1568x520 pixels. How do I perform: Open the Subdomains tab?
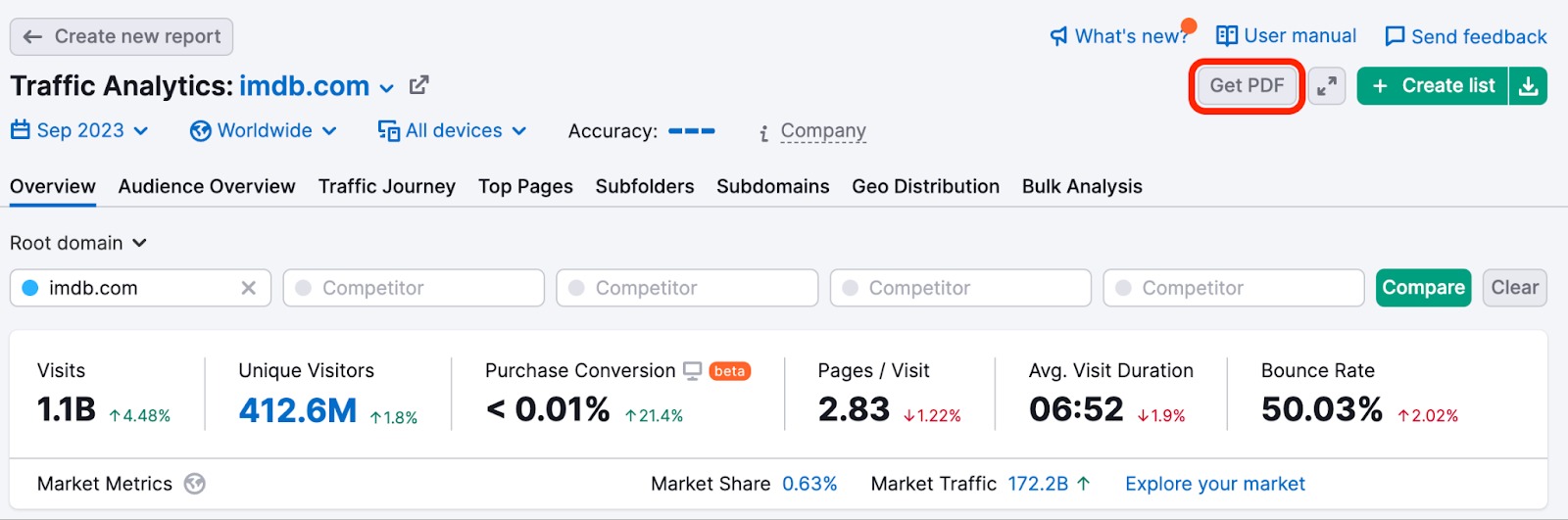[773, 186]
